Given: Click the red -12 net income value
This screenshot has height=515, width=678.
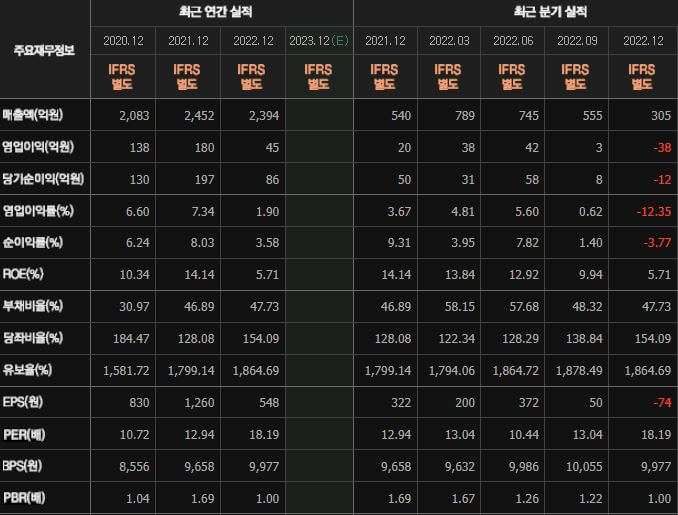Looking at the screenshot, I should (662, 180).
